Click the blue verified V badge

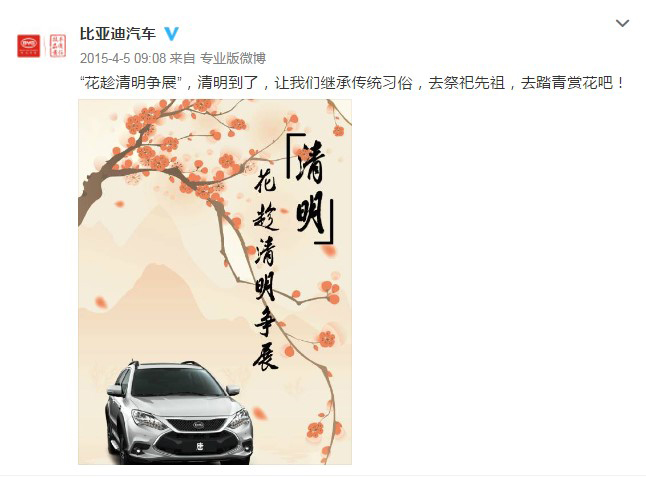coord(171,33)
